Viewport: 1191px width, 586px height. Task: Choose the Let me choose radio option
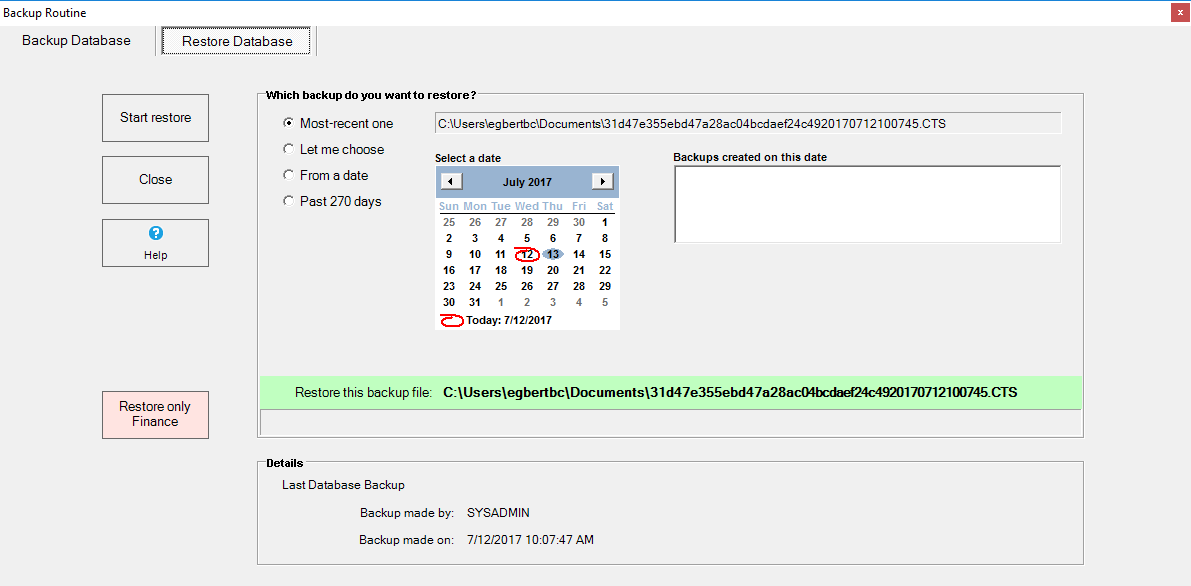pos(289,150)
